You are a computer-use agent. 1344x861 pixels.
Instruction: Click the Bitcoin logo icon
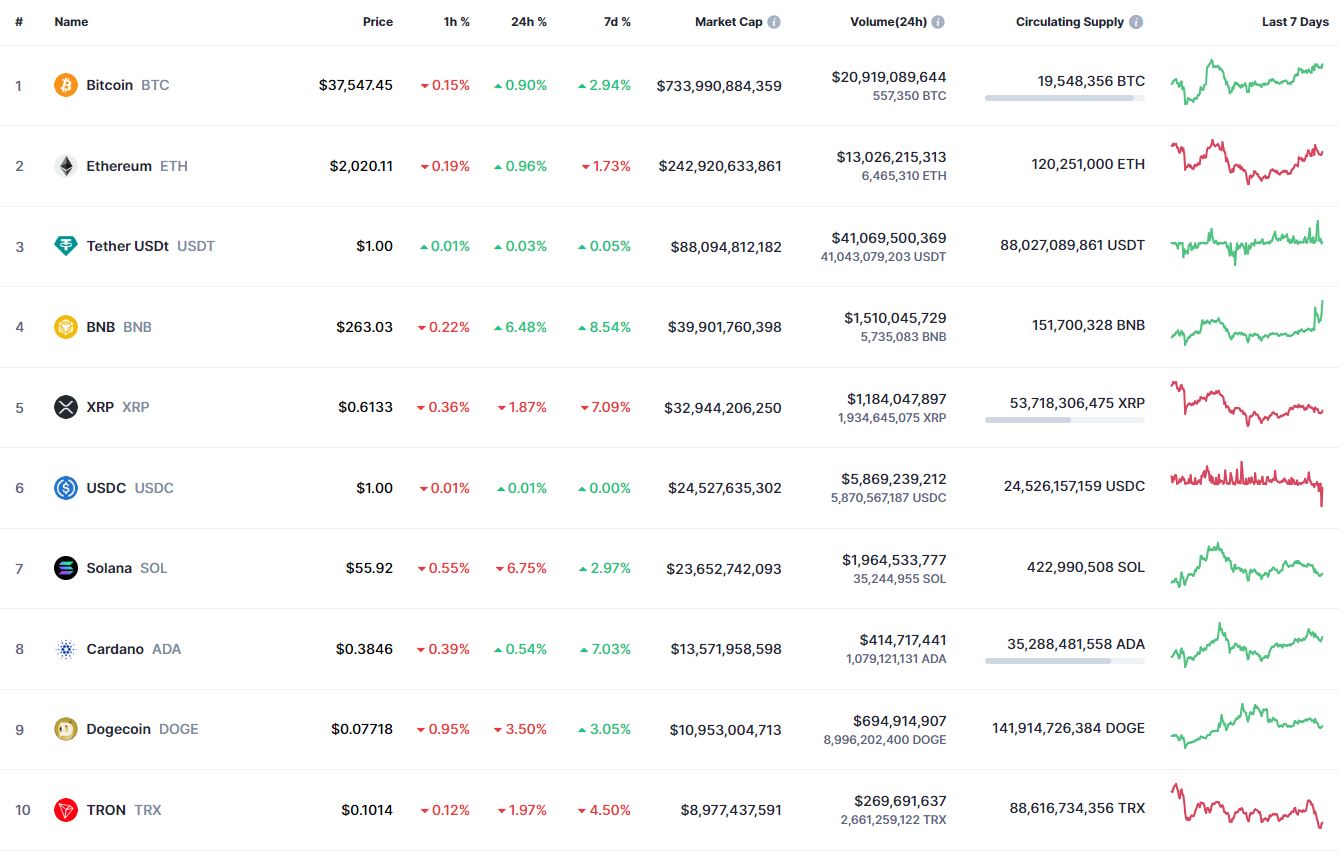[x=66, y=85]
